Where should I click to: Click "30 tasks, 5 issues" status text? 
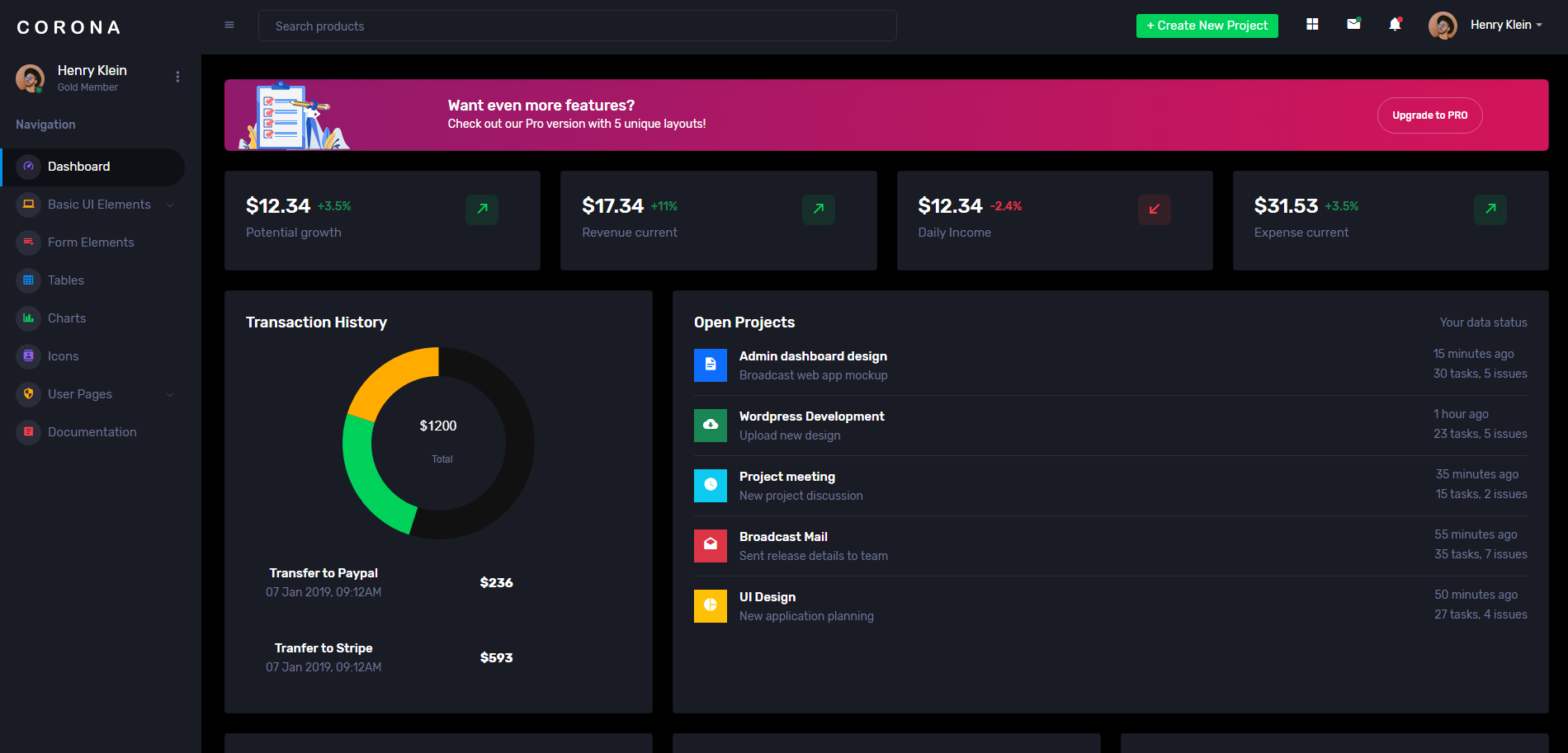click(x=1480, y=374)
